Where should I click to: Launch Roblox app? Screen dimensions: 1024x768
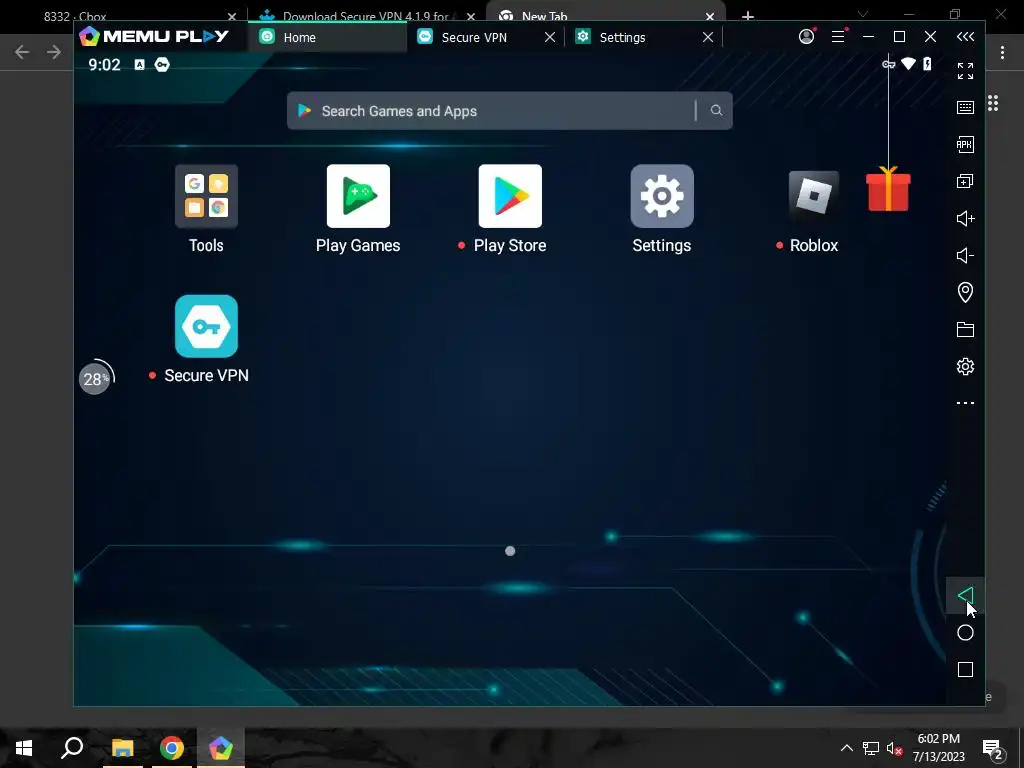coord(814,196)
